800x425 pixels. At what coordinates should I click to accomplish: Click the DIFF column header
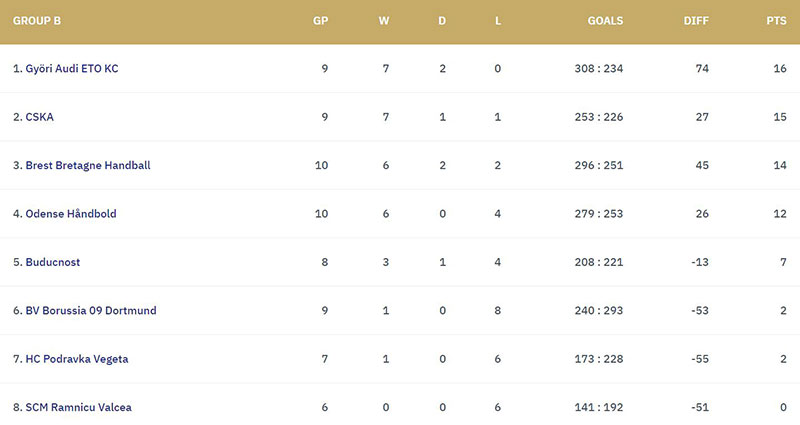click(x=696, y=21)
